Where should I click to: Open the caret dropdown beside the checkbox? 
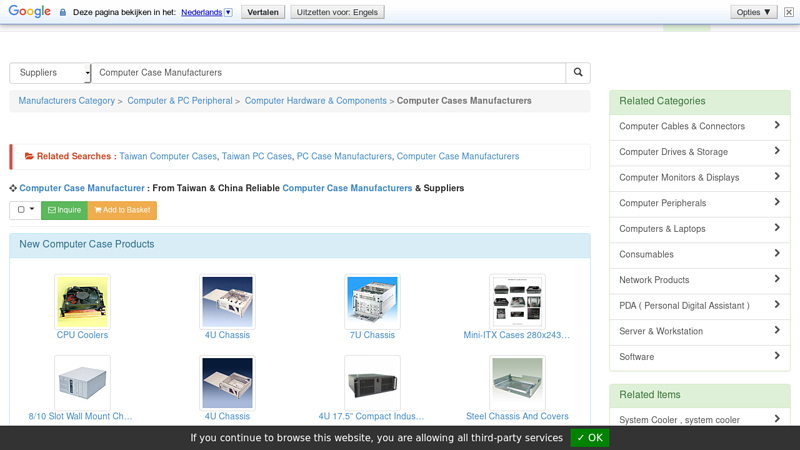point(32,209)
